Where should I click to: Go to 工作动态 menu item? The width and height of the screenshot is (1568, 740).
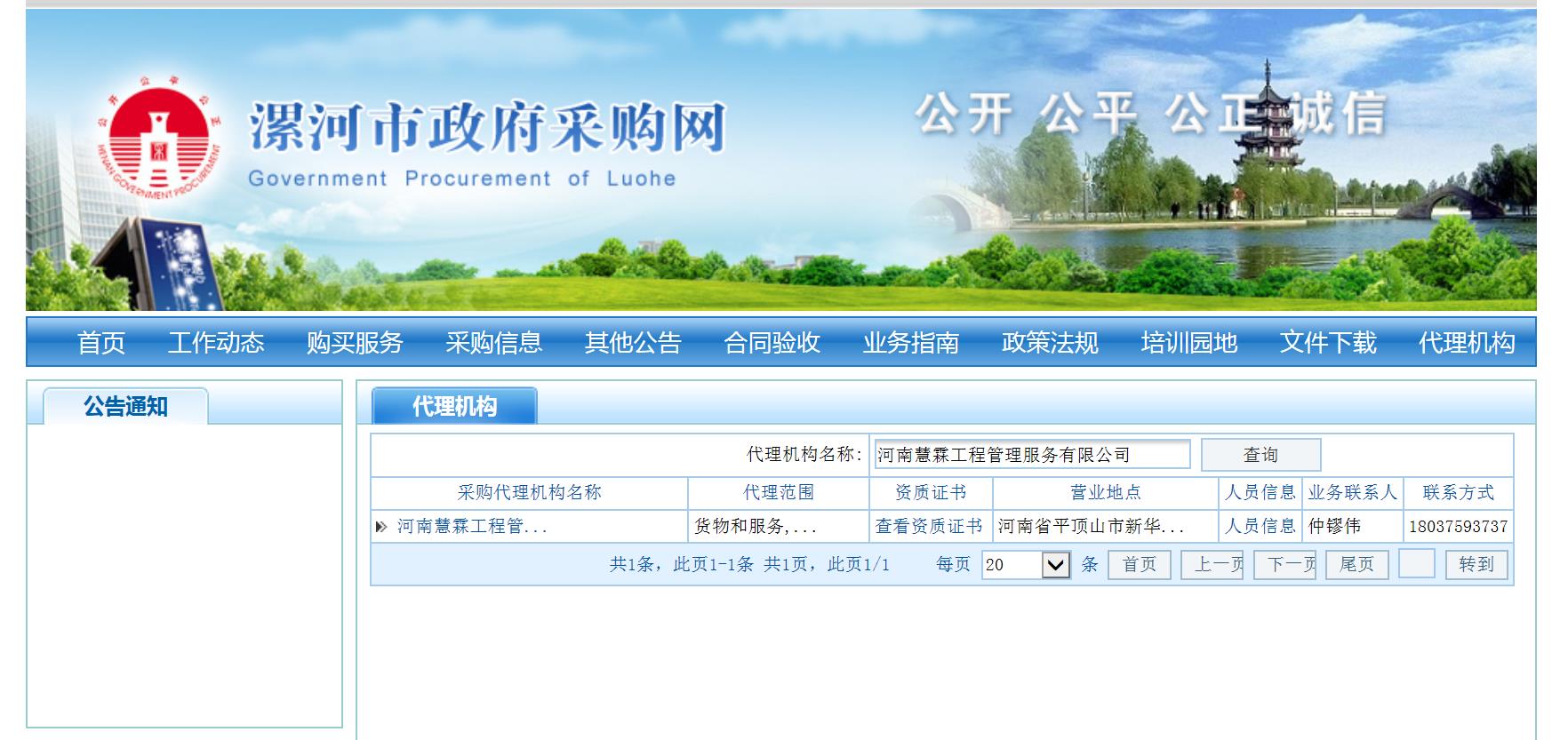216,343
